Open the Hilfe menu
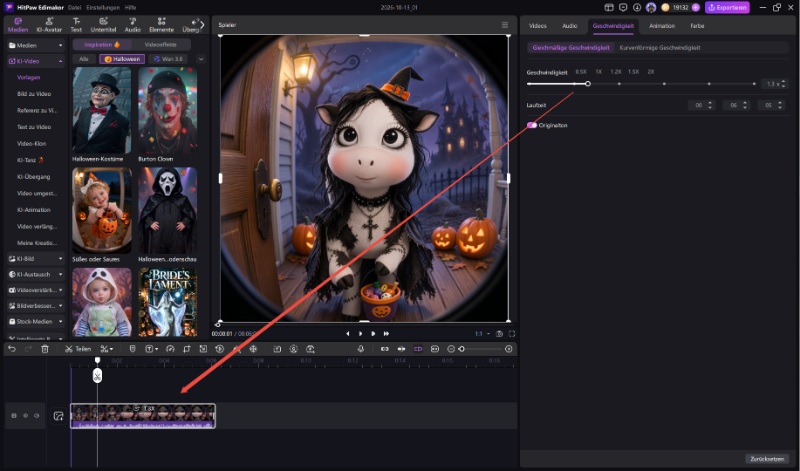Image resolution: width=800 pixels, height=471 pixels. pyautogui.click(x=131, y=8)
